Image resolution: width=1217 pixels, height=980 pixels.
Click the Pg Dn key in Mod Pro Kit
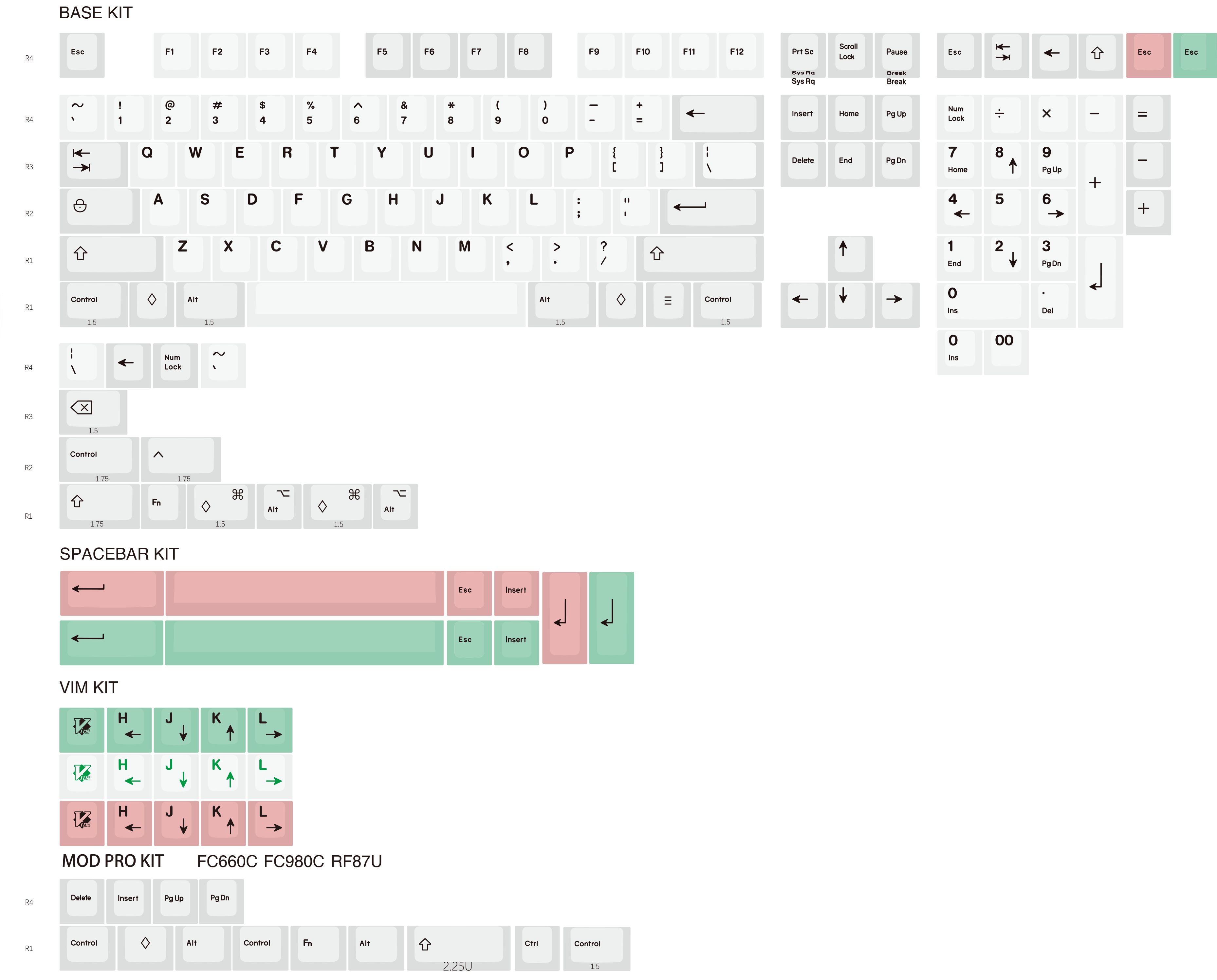coord(222,901)
